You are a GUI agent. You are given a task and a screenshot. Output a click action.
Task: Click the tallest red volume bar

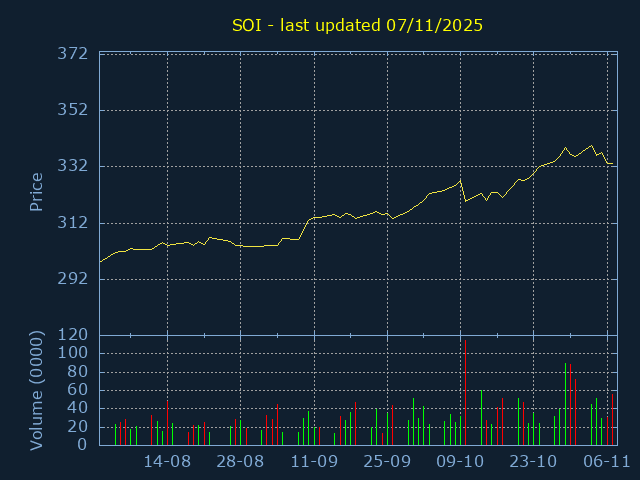click(x=569, y=405)
